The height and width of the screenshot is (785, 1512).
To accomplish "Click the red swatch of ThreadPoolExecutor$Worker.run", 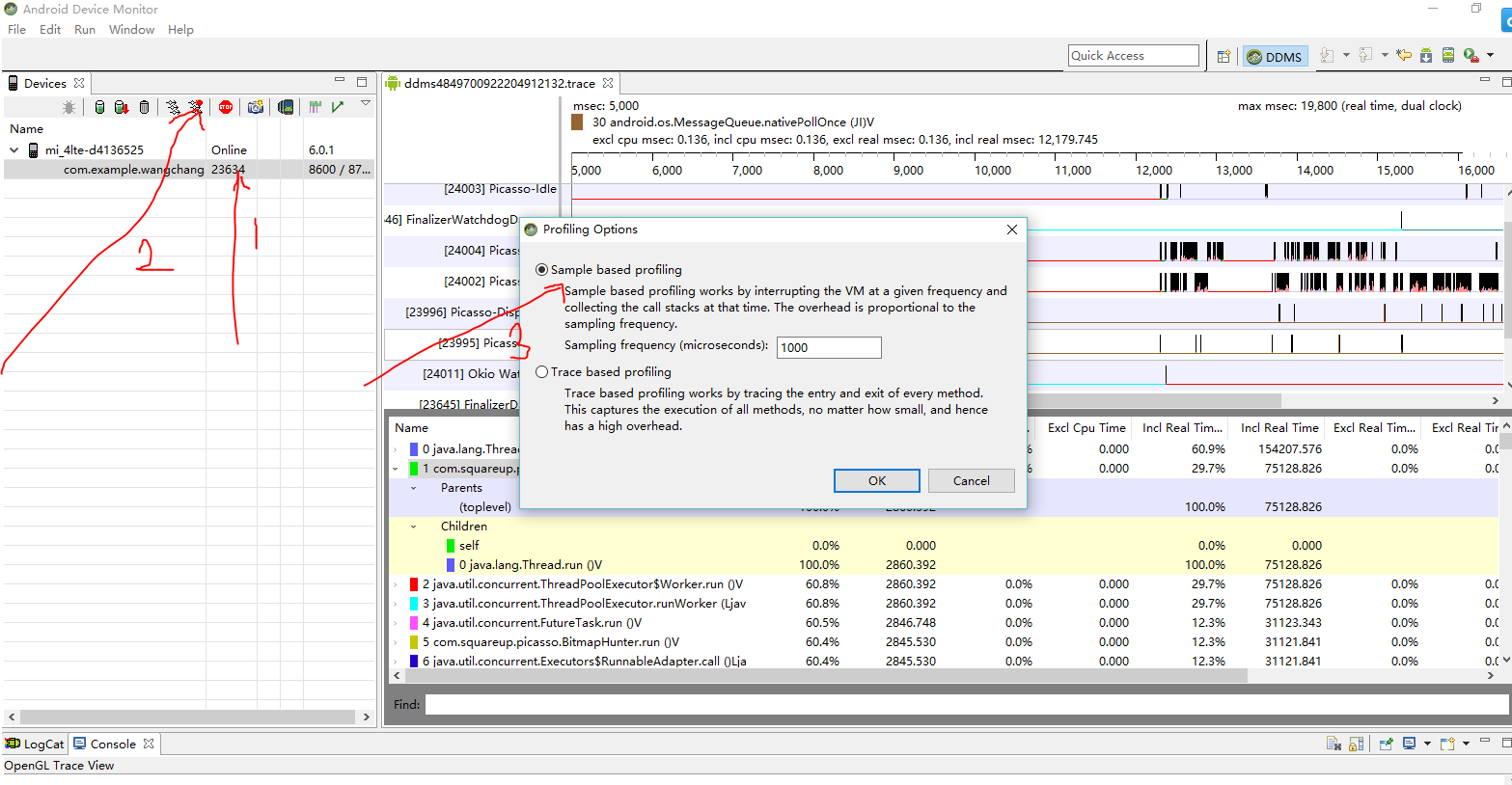I will coord(414,584).
